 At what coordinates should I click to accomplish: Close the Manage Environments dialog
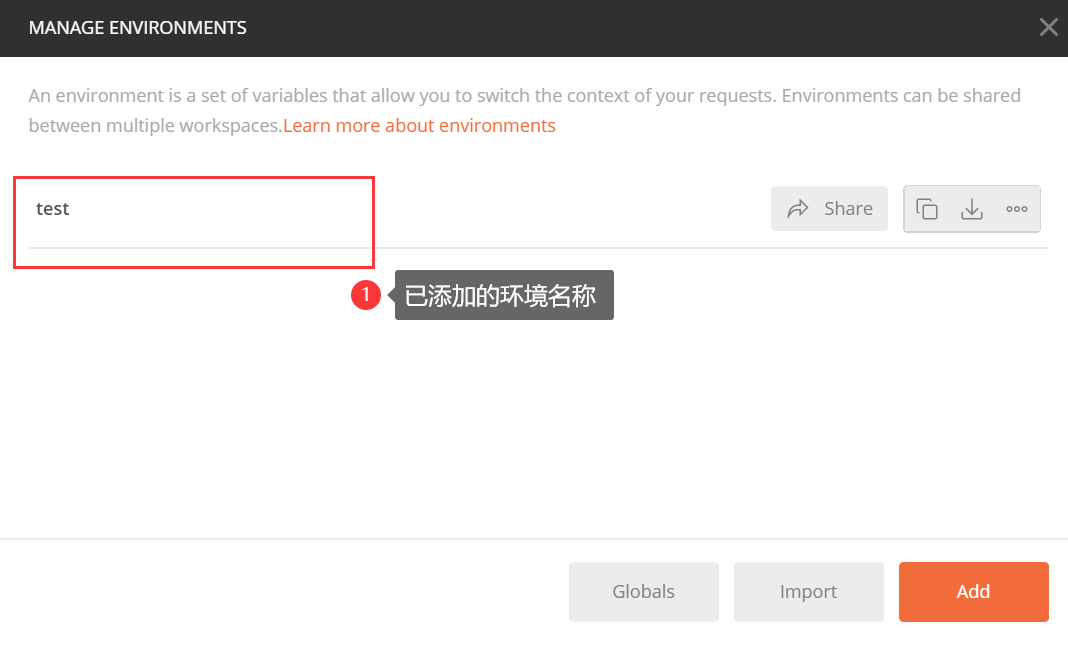pos(1049,27)
